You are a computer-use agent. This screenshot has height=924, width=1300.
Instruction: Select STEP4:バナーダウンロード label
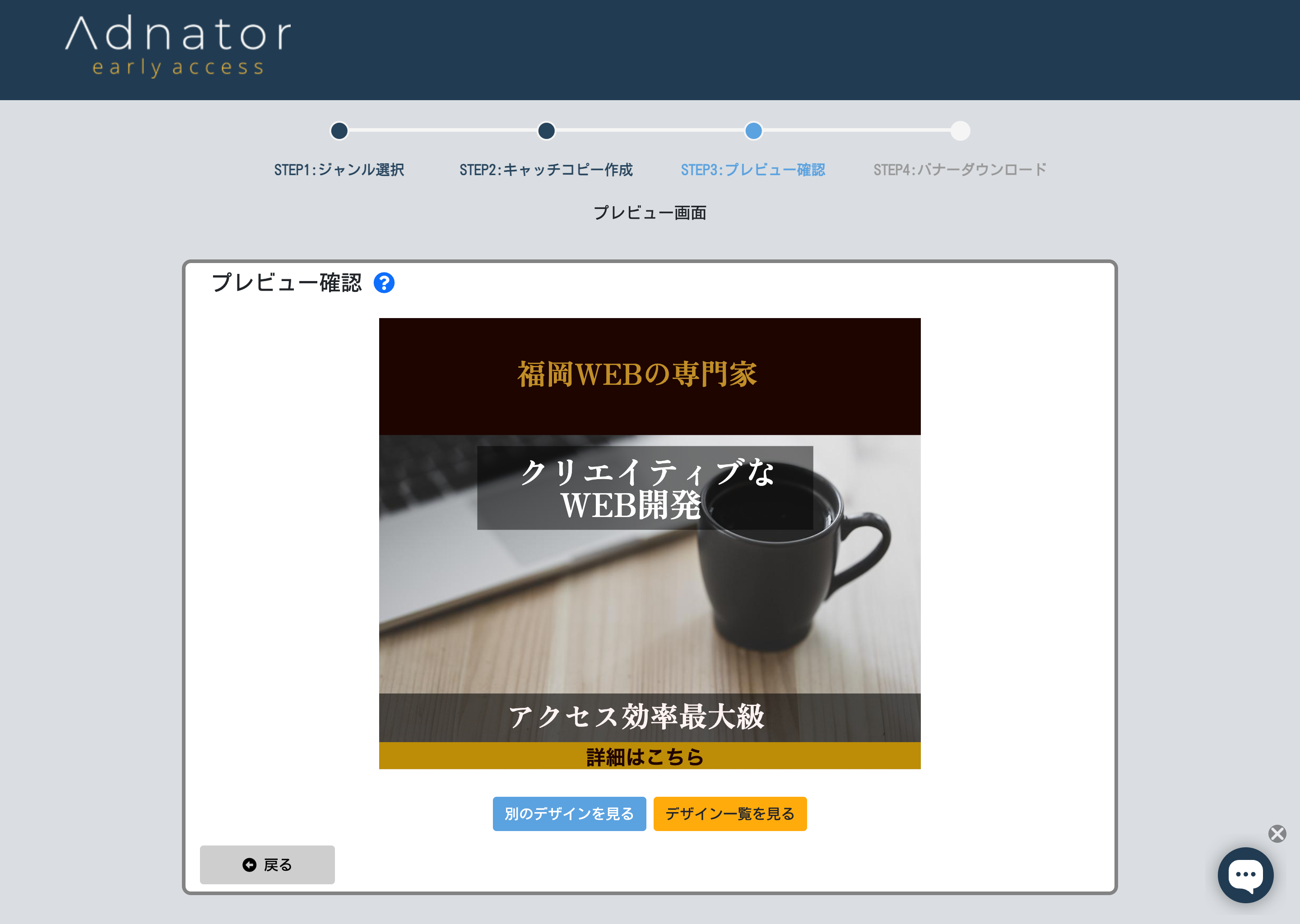[x=960, y=170]
